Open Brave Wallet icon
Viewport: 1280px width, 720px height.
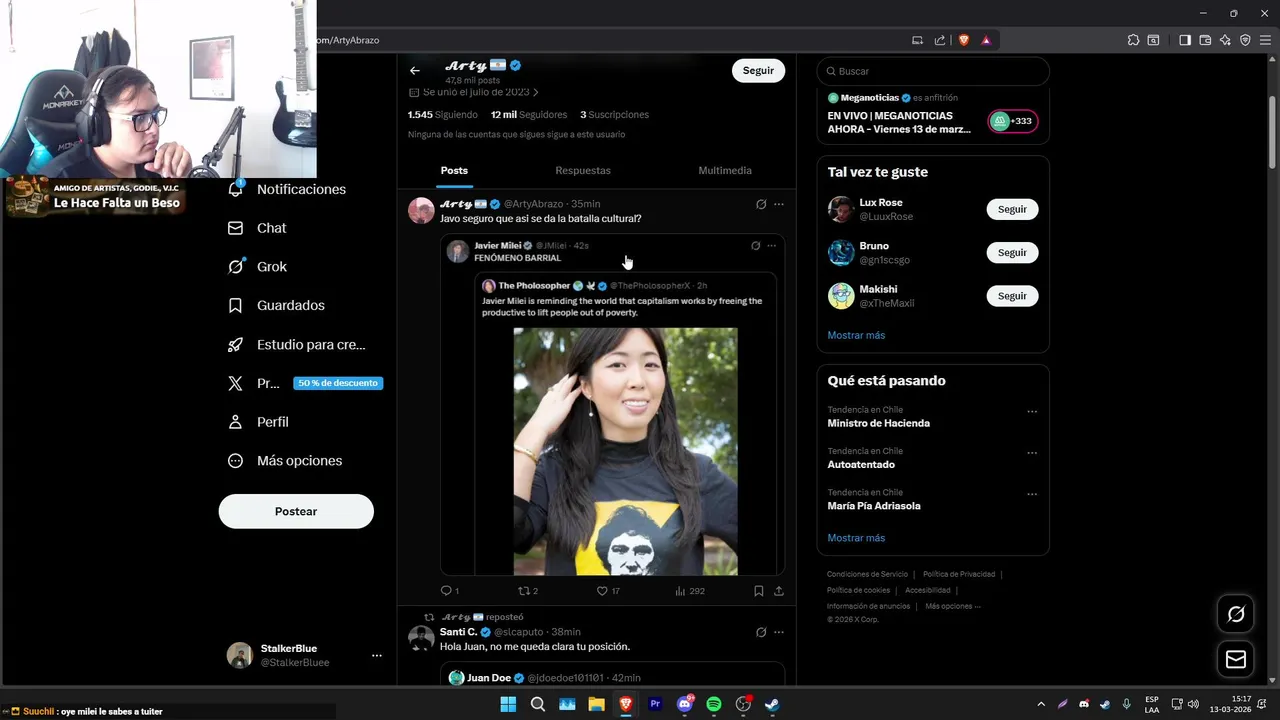pos(1205,40)
